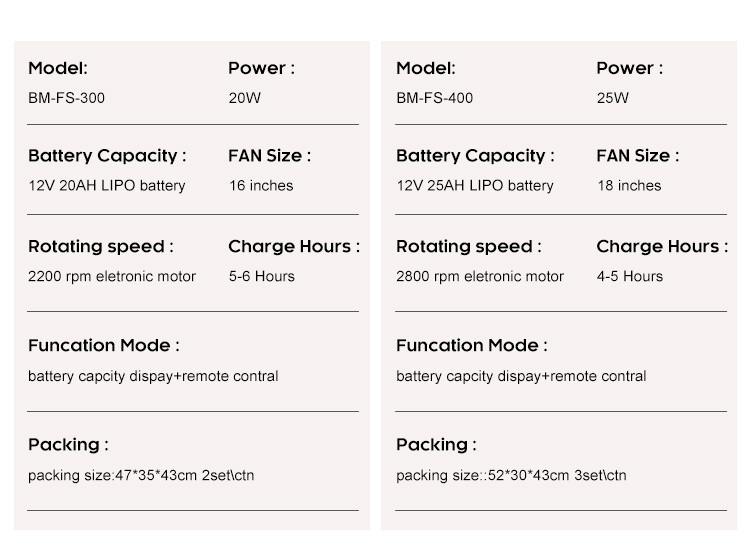750x559 pixels.
Task: Click the 18 inches fan size
Action: 629,186
